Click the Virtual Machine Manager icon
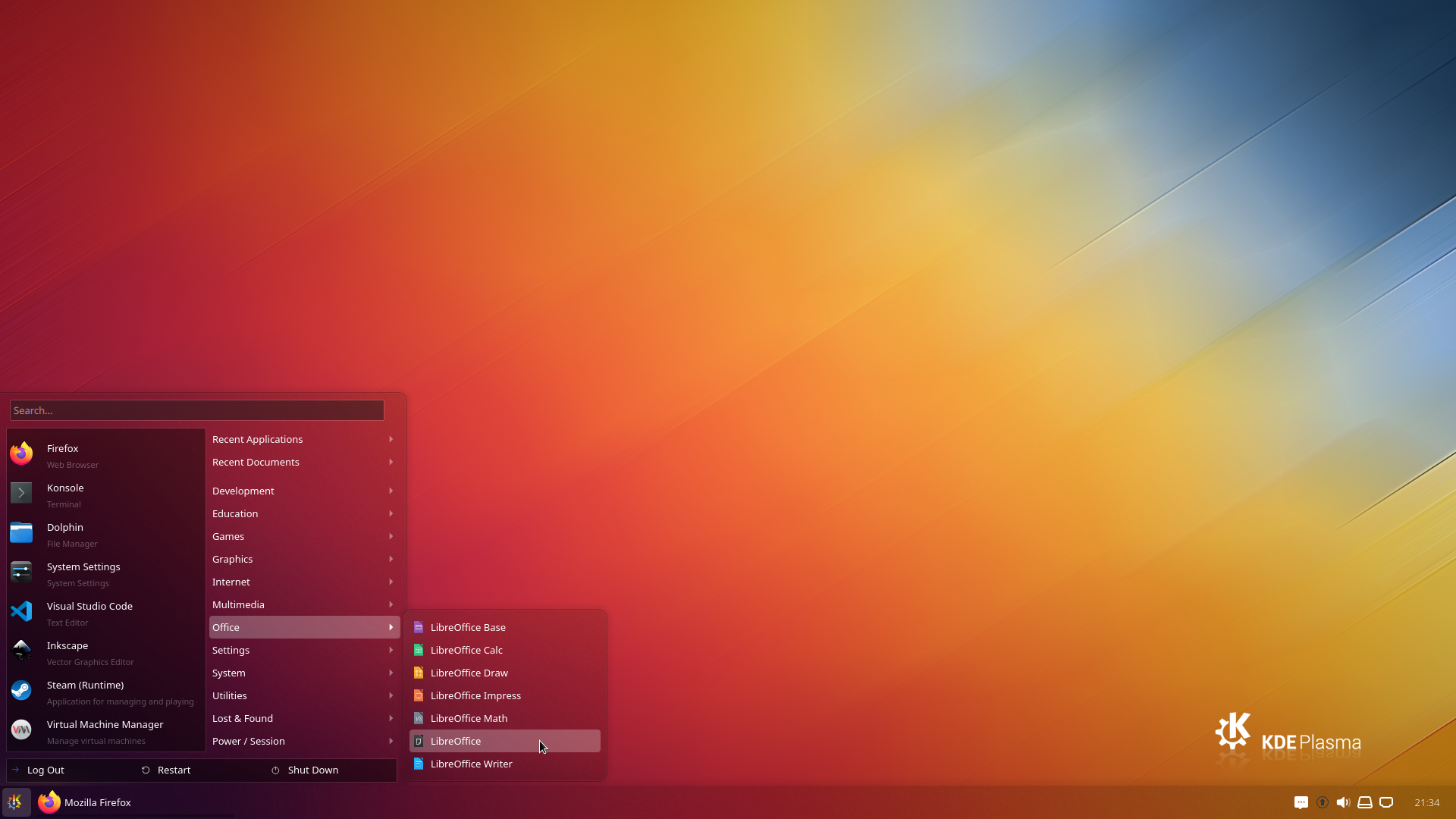1456x819 pixels. pyautogui.click(x=21, y=730)
